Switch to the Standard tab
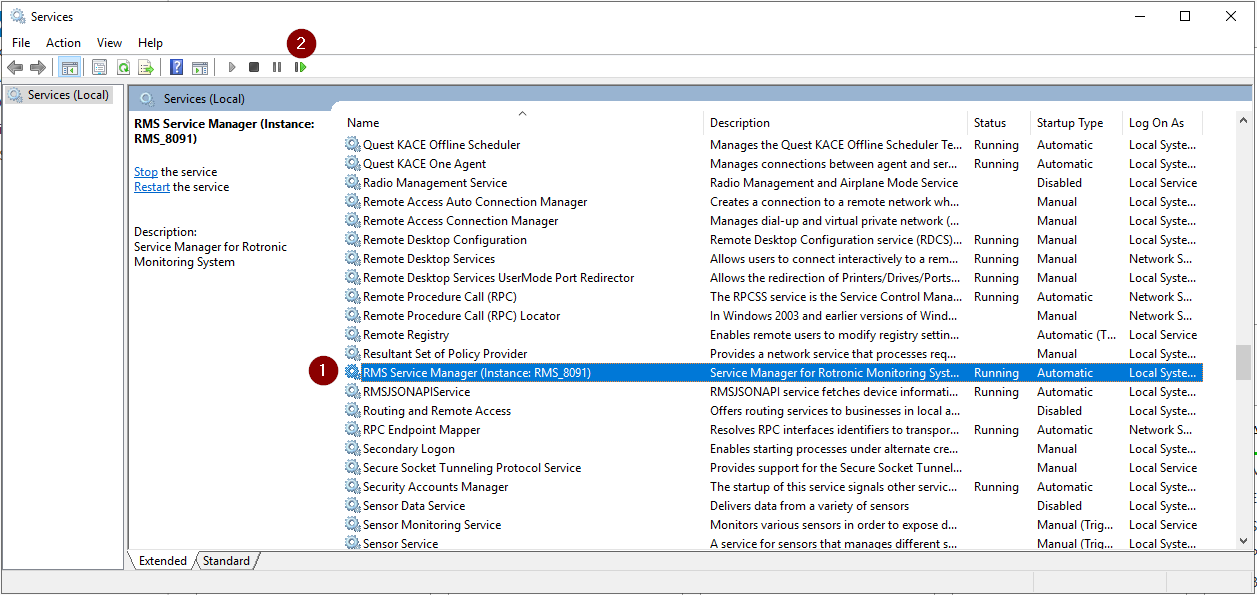This screenshot has height=595, width=1257. click(x=226, y=561)
